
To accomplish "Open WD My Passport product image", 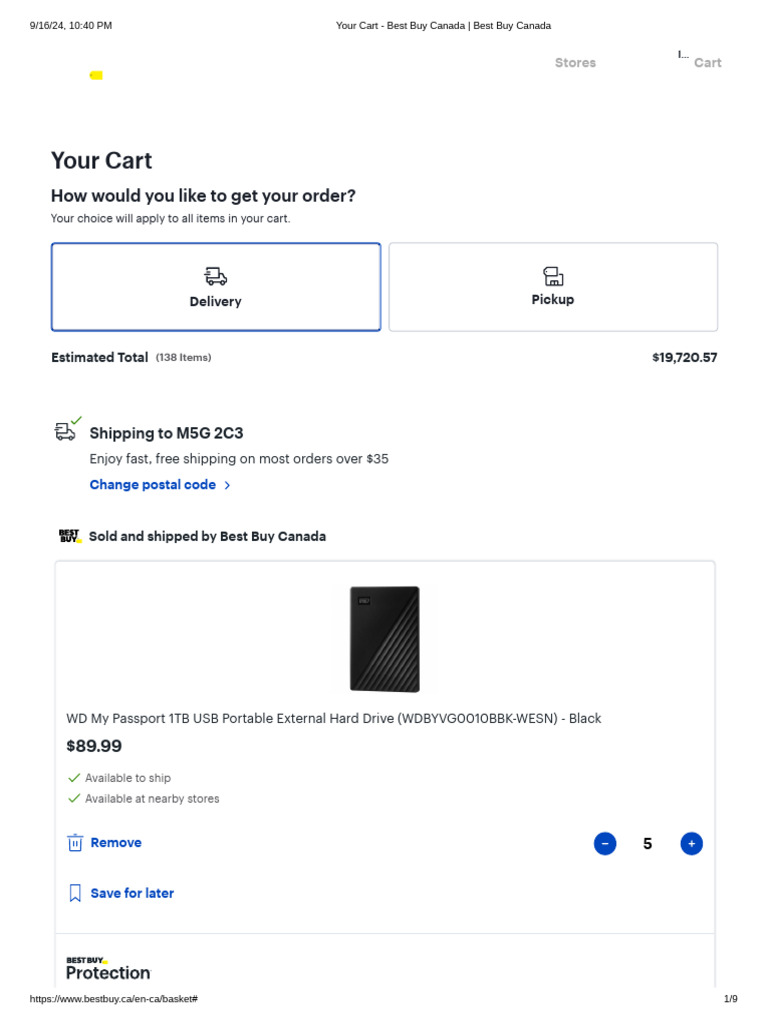I will 385,639.
